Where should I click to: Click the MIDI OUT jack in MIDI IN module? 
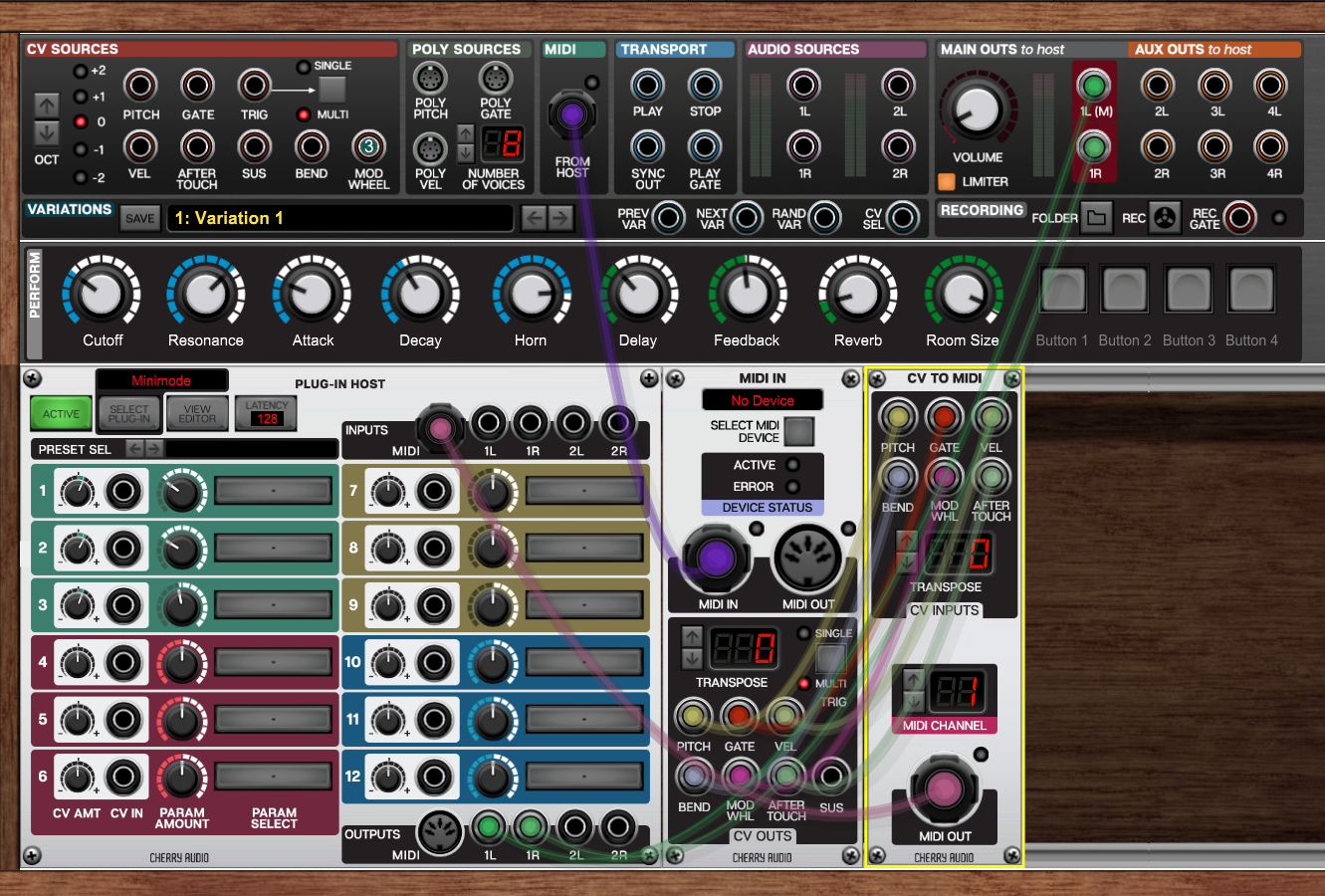click(x=807, y=560)
